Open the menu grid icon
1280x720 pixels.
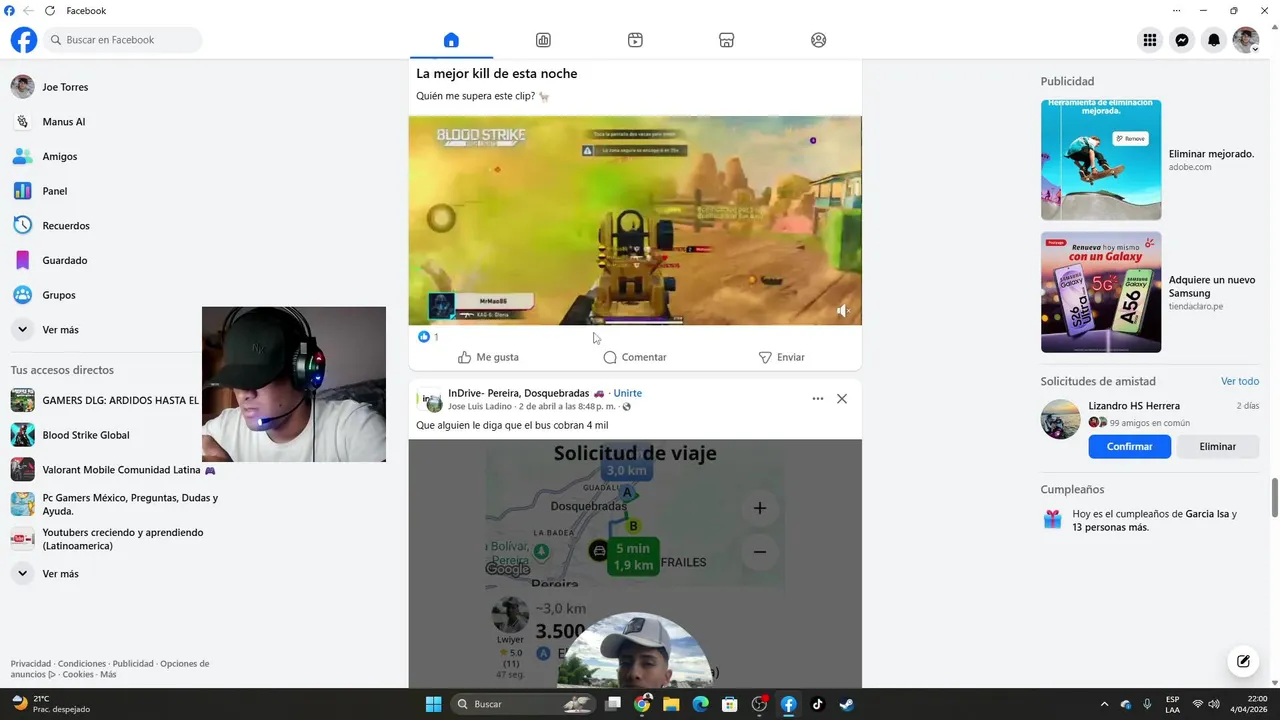(x=1150, y=40)
